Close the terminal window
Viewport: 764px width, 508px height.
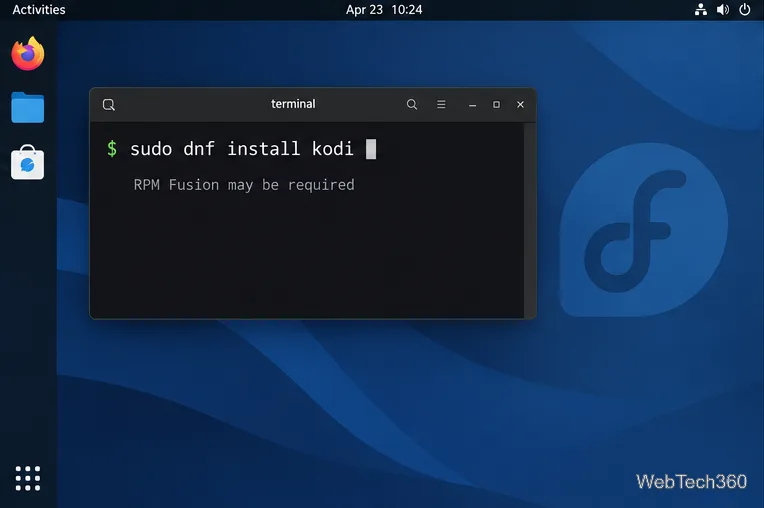click(520, 105)
